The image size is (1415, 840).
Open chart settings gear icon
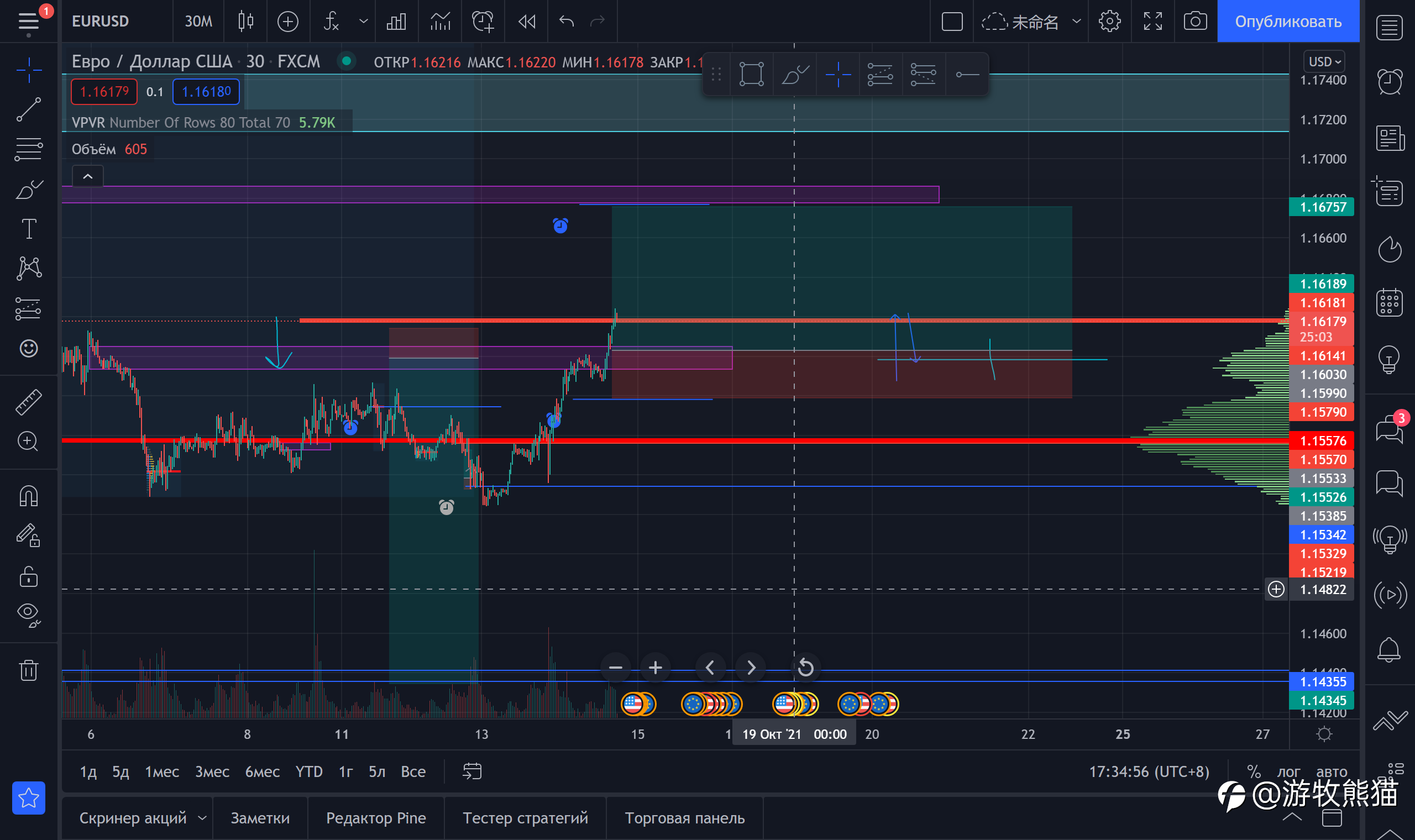(1109, 22)
